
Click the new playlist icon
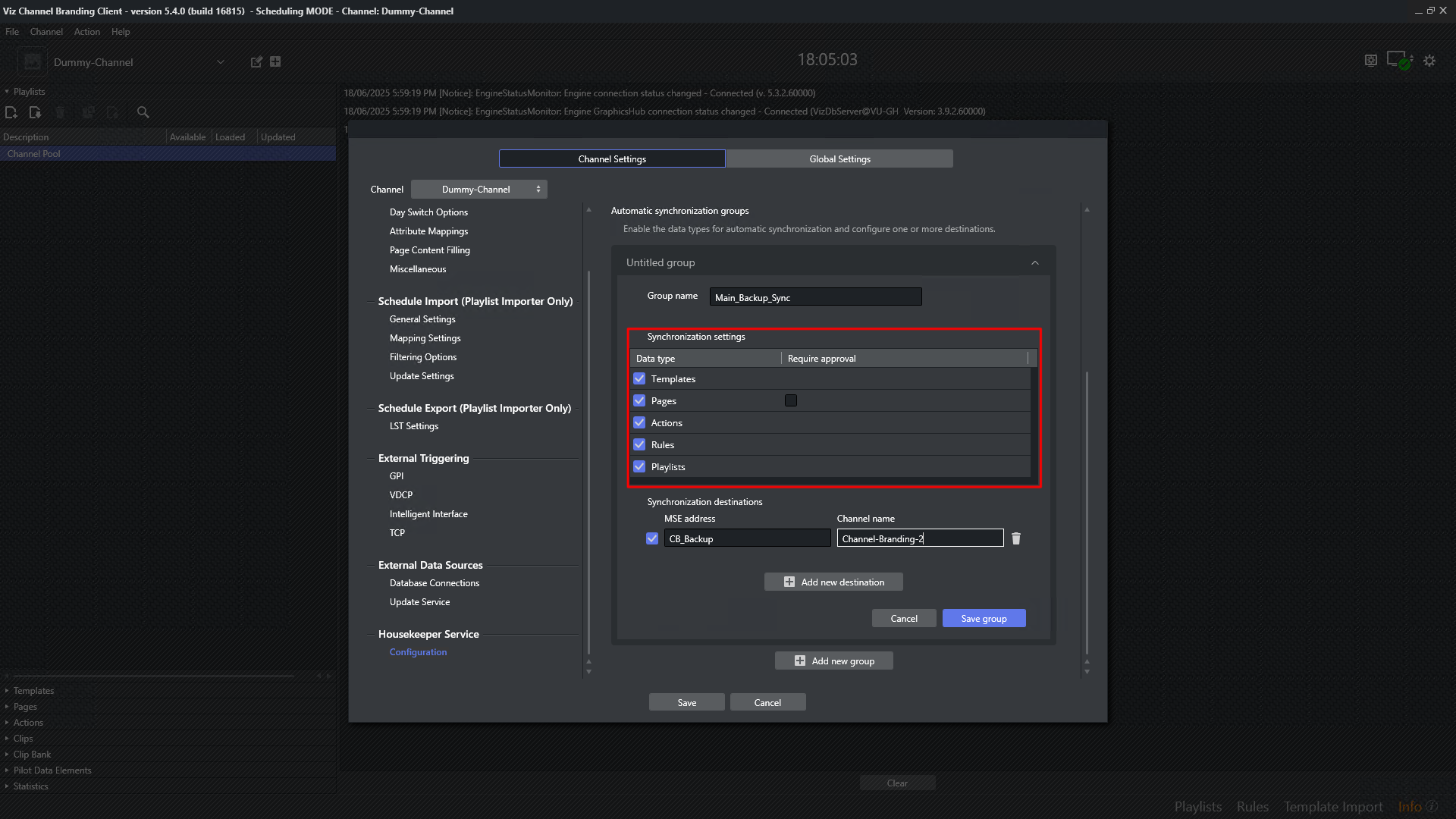pos(11,112)
